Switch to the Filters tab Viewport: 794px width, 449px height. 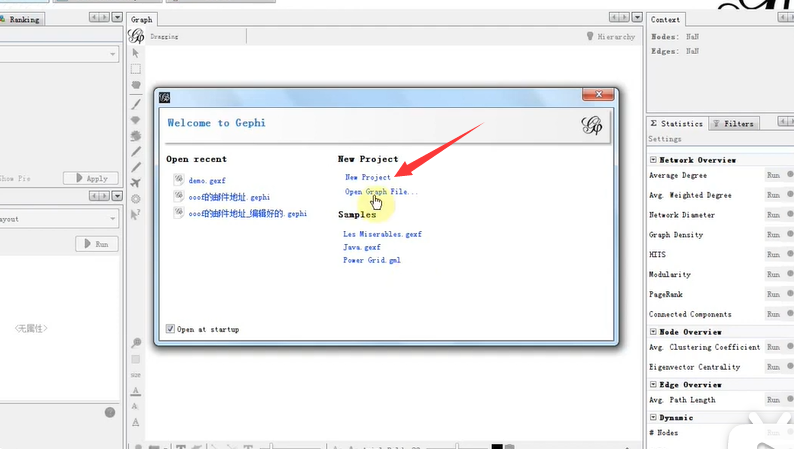point(733,124)
